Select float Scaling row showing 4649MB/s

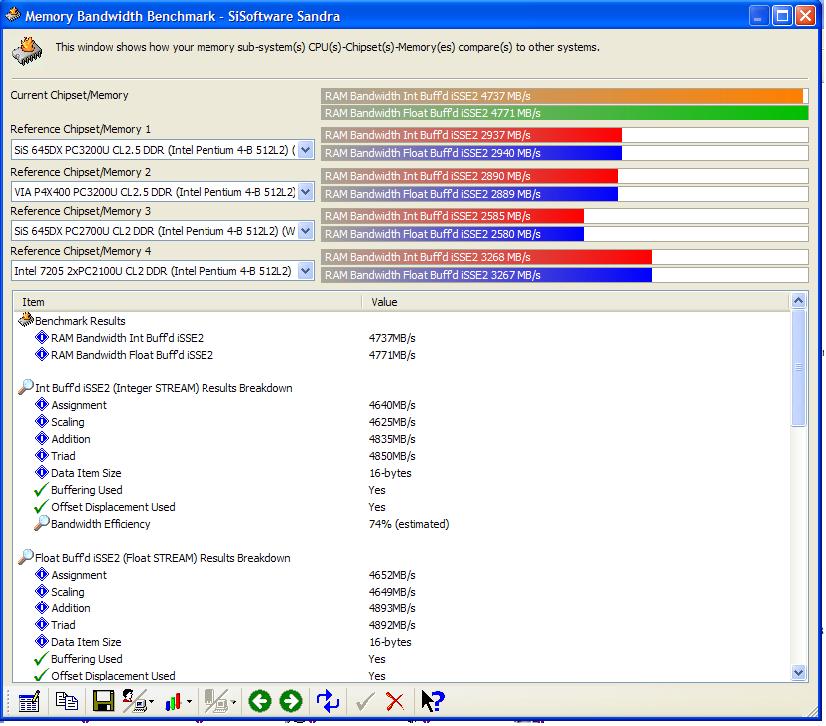click(x=401, y=592)
